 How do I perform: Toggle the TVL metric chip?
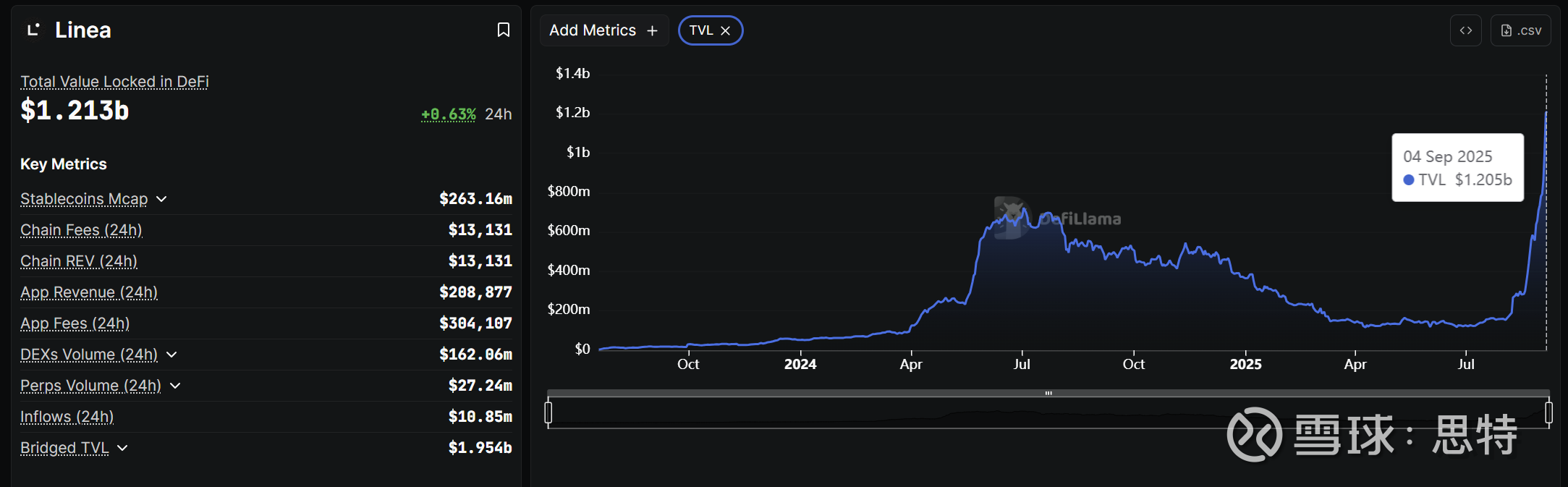point(700,30)
